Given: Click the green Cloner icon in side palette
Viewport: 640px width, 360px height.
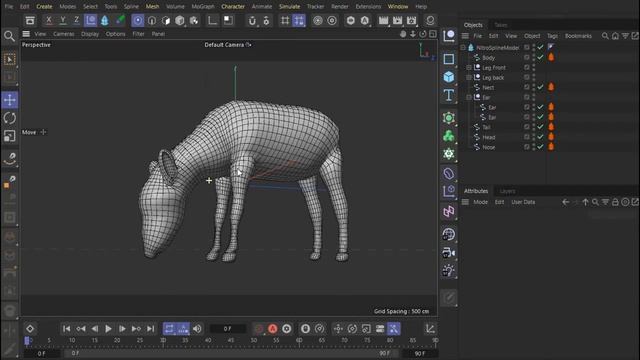Looking at the screenshot, I should (x=449, y=136).
